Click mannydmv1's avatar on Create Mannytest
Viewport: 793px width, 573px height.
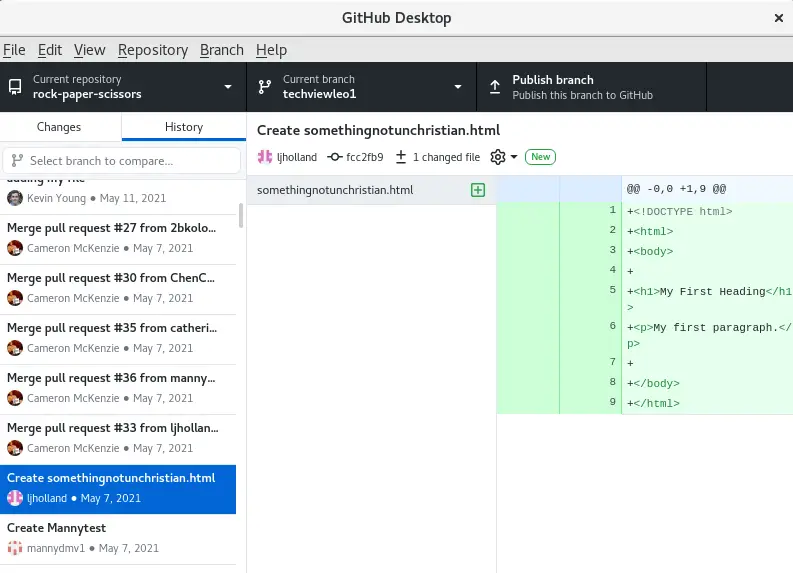pos(15,548)
